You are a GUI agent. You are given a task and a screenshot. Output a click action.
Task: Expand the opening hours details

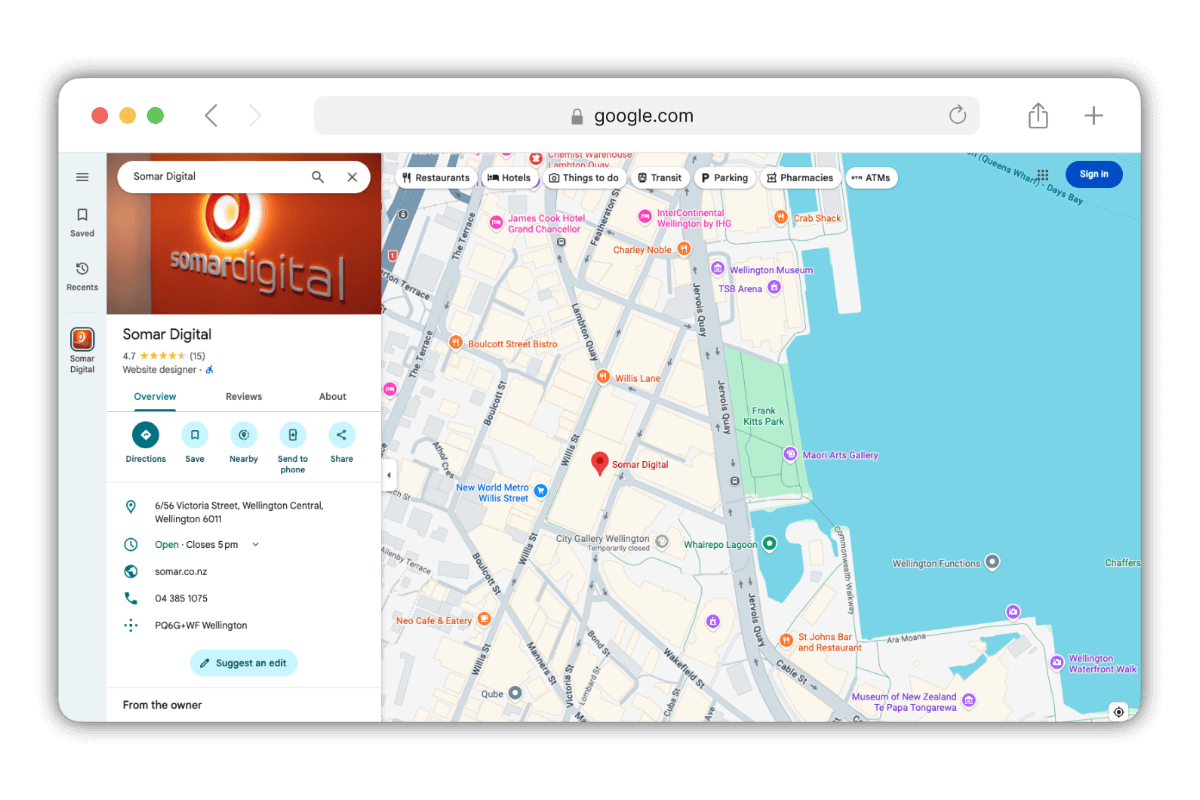pos(256,544)
